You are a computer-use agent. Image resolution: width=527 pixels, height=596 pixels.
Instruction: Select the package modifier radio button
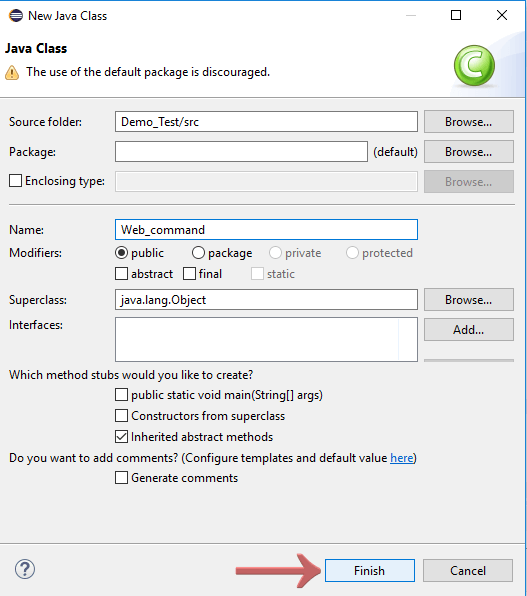[x=198, y=253]
